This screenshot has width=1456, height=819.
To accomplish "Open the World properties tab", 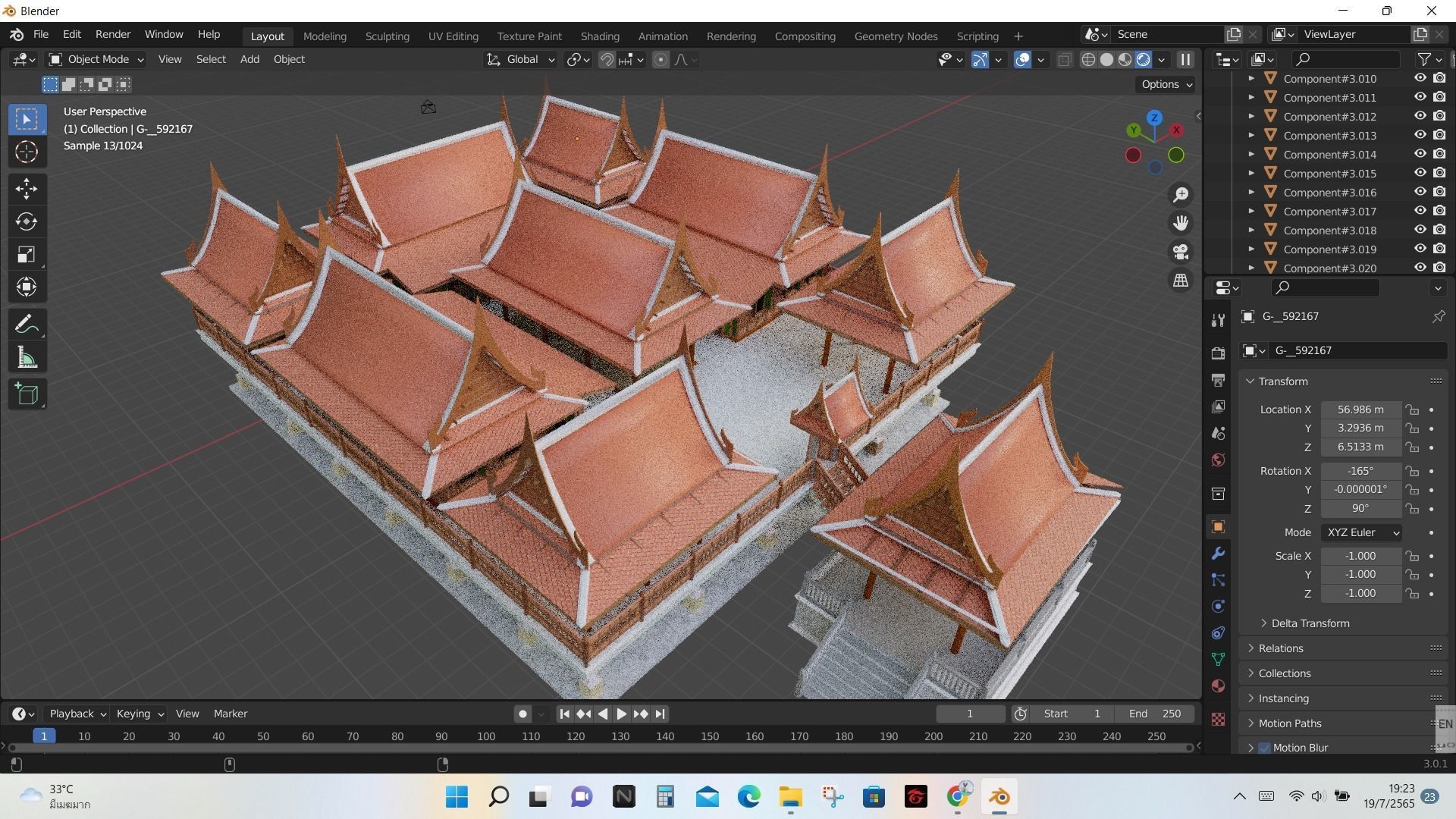I will (1218, 460).
